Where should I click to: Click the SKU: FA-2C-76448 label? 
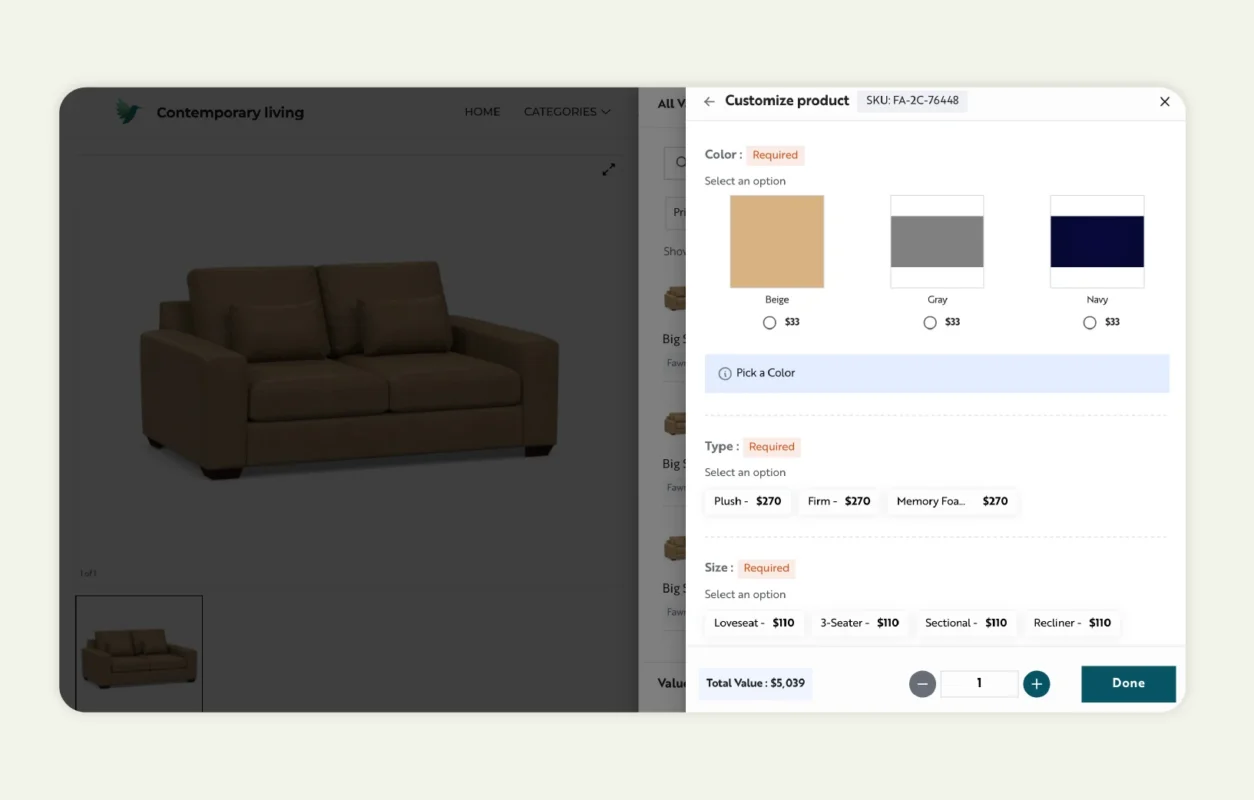[912, 100]
